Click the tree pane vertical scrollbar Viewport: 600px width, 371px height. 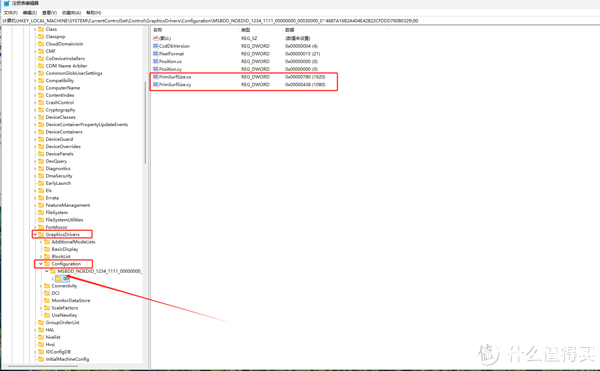coord(145,122)
